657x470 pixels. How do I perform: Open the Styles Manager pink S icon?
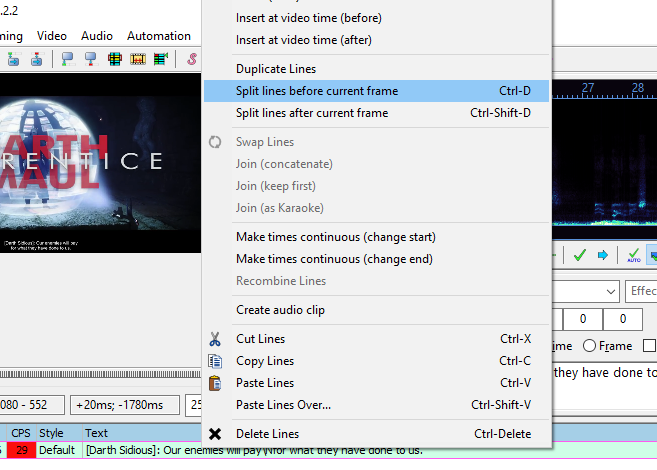coord(192,59)
